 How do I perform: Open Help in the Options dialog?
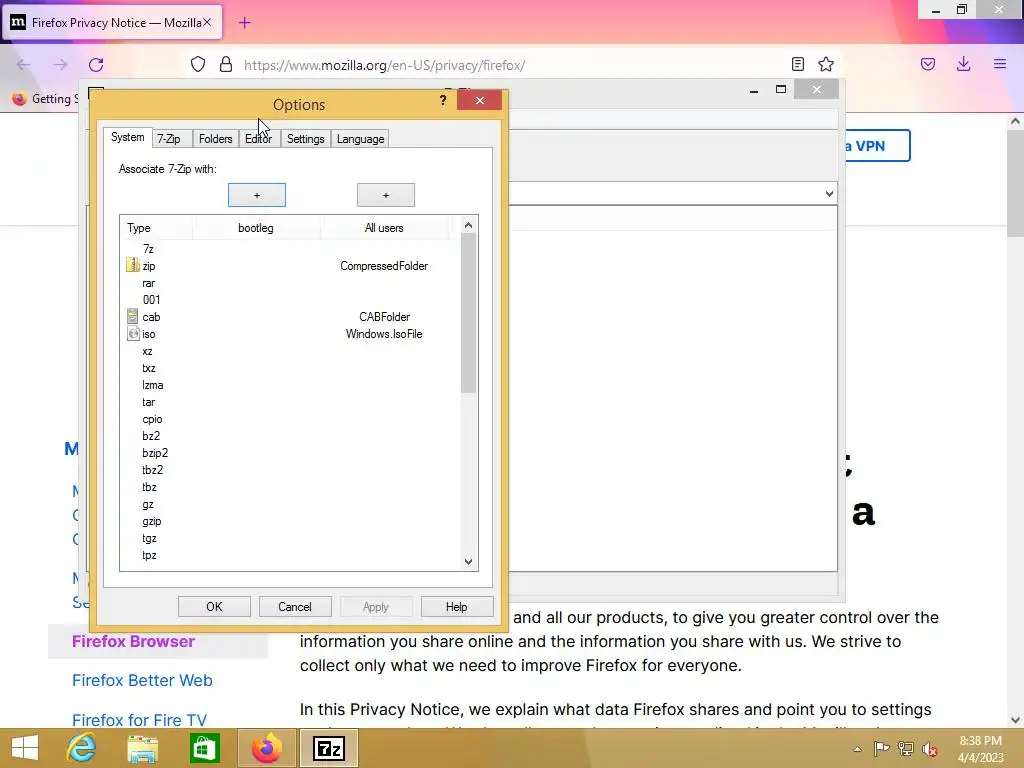(x=456, y=607)
